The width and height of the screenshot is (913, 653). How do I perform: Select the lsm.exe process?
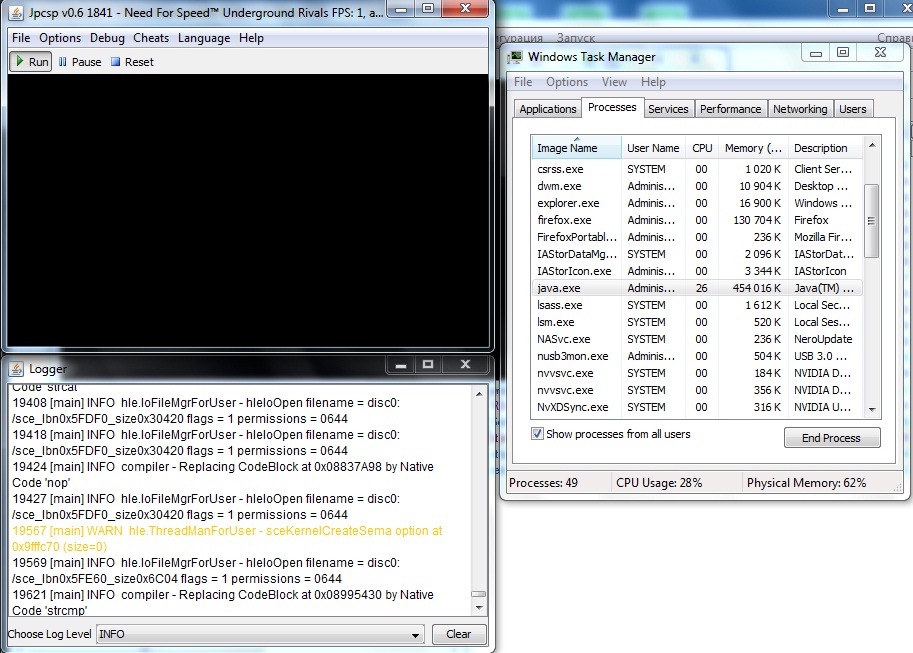point(697,322)
